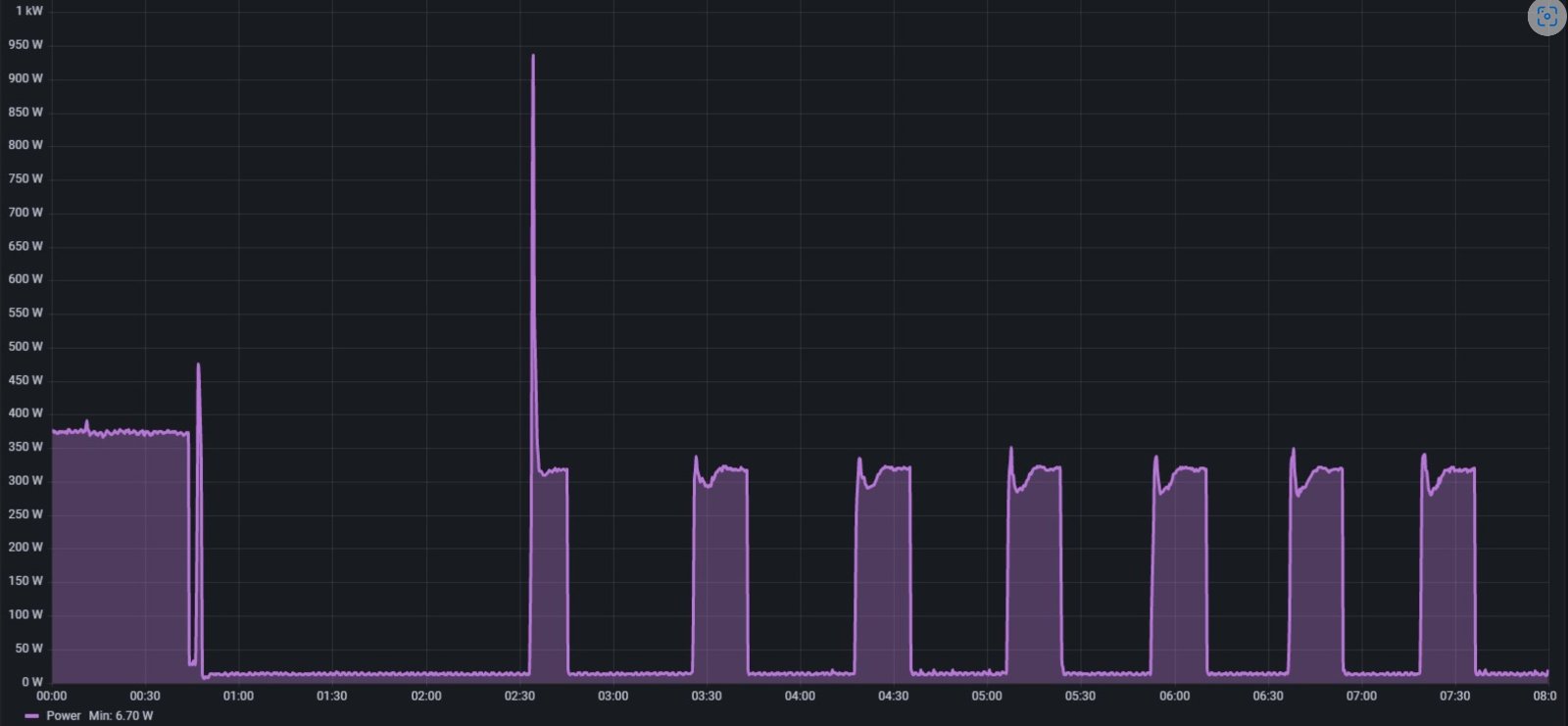This screenshot has height=726, width=1568.
Task: Click the 03:00 time axis label
Action: click(613, 697)
